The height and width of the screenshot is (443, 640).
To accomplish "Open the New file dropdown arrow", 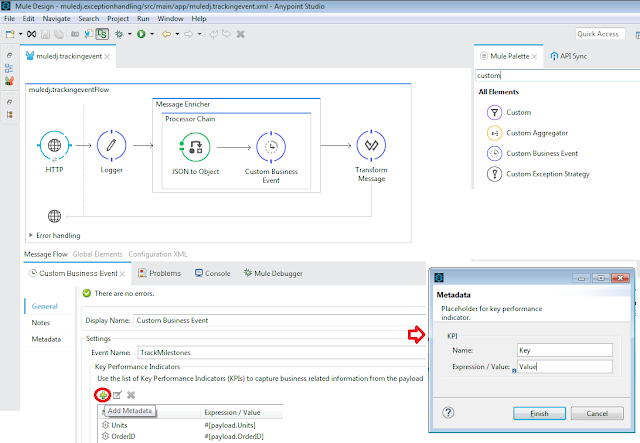I will (20, 34).
